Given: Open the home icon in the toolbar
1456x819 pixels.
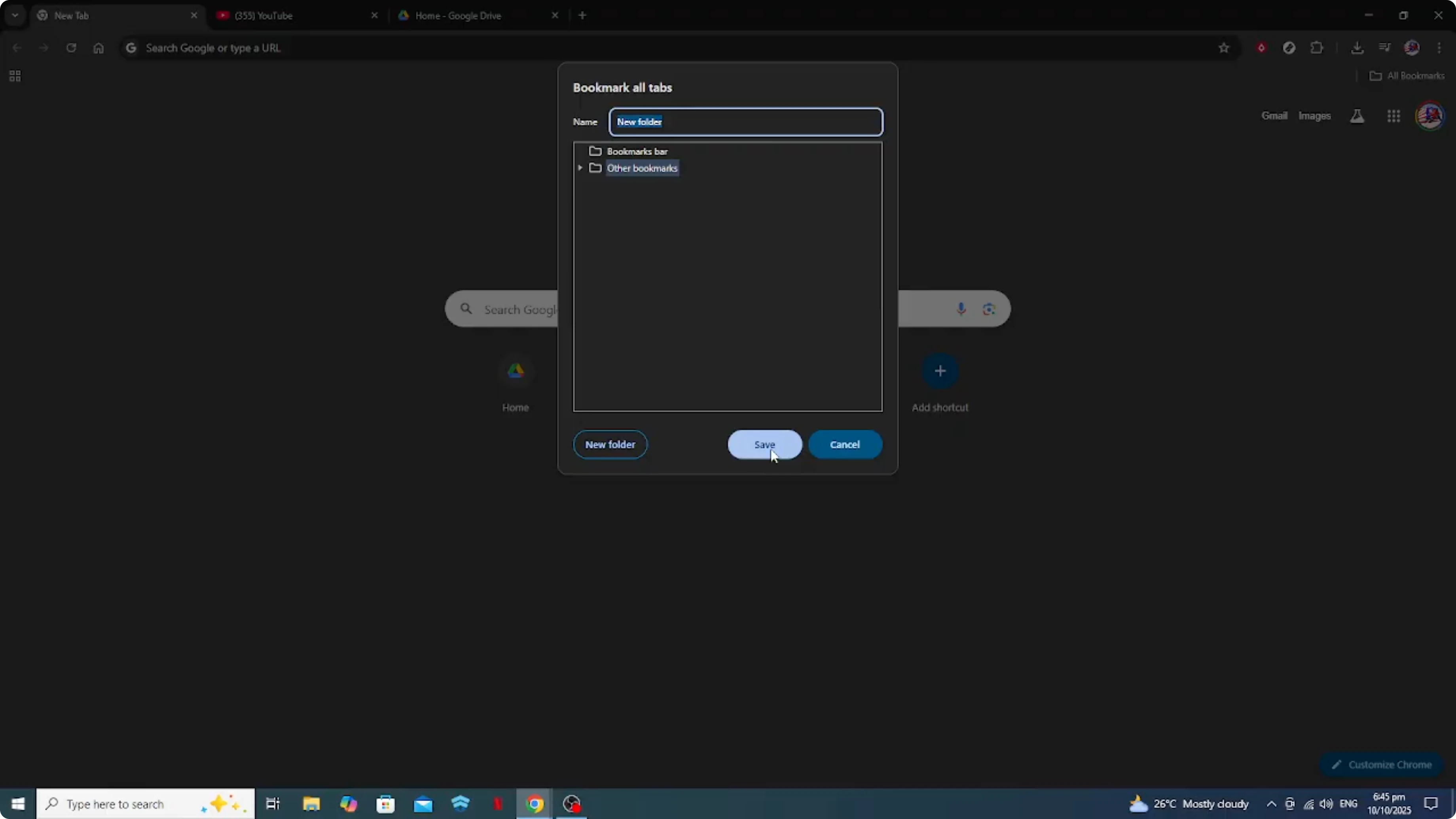Looking at the screenshot, I should click(x=99, y=48).
